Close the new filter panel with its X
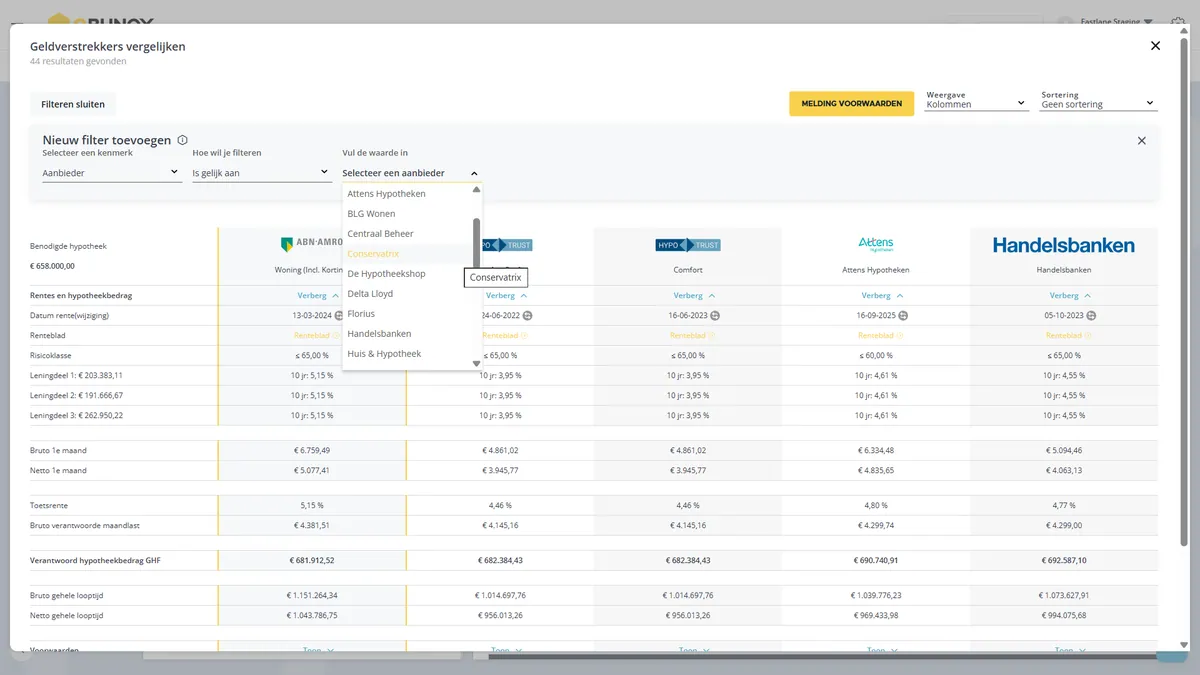This screenshot has width=1200, height=675. click(x=1142, y=141)
